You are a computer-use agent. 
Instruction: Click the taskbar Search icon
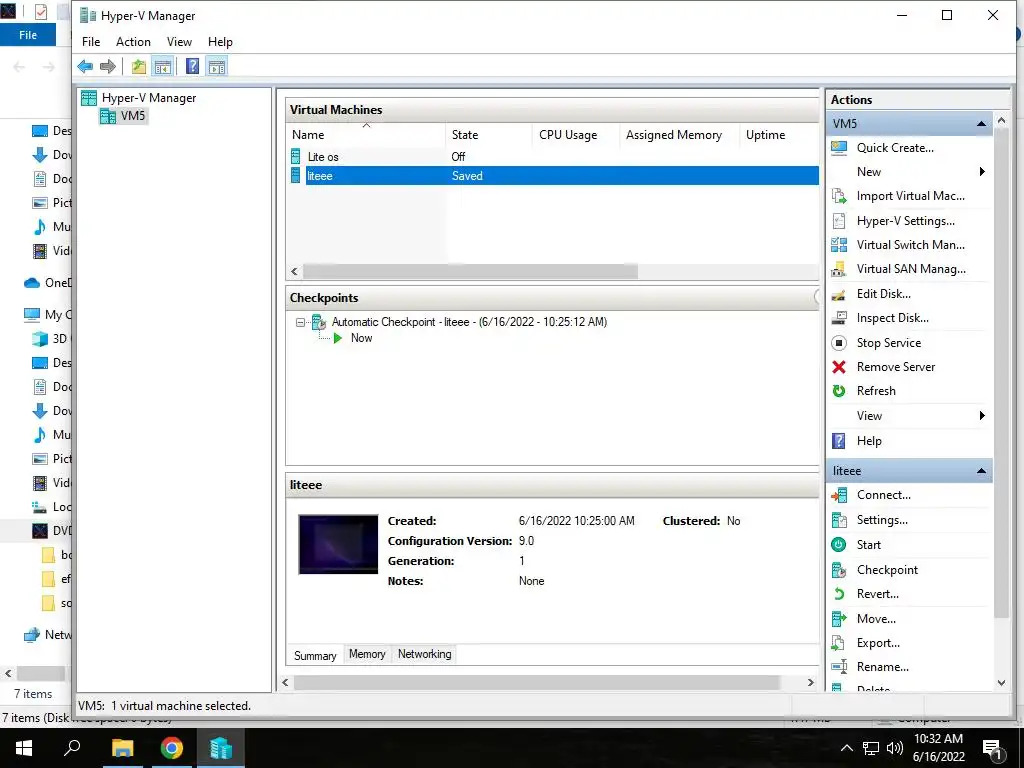(72, 748)
